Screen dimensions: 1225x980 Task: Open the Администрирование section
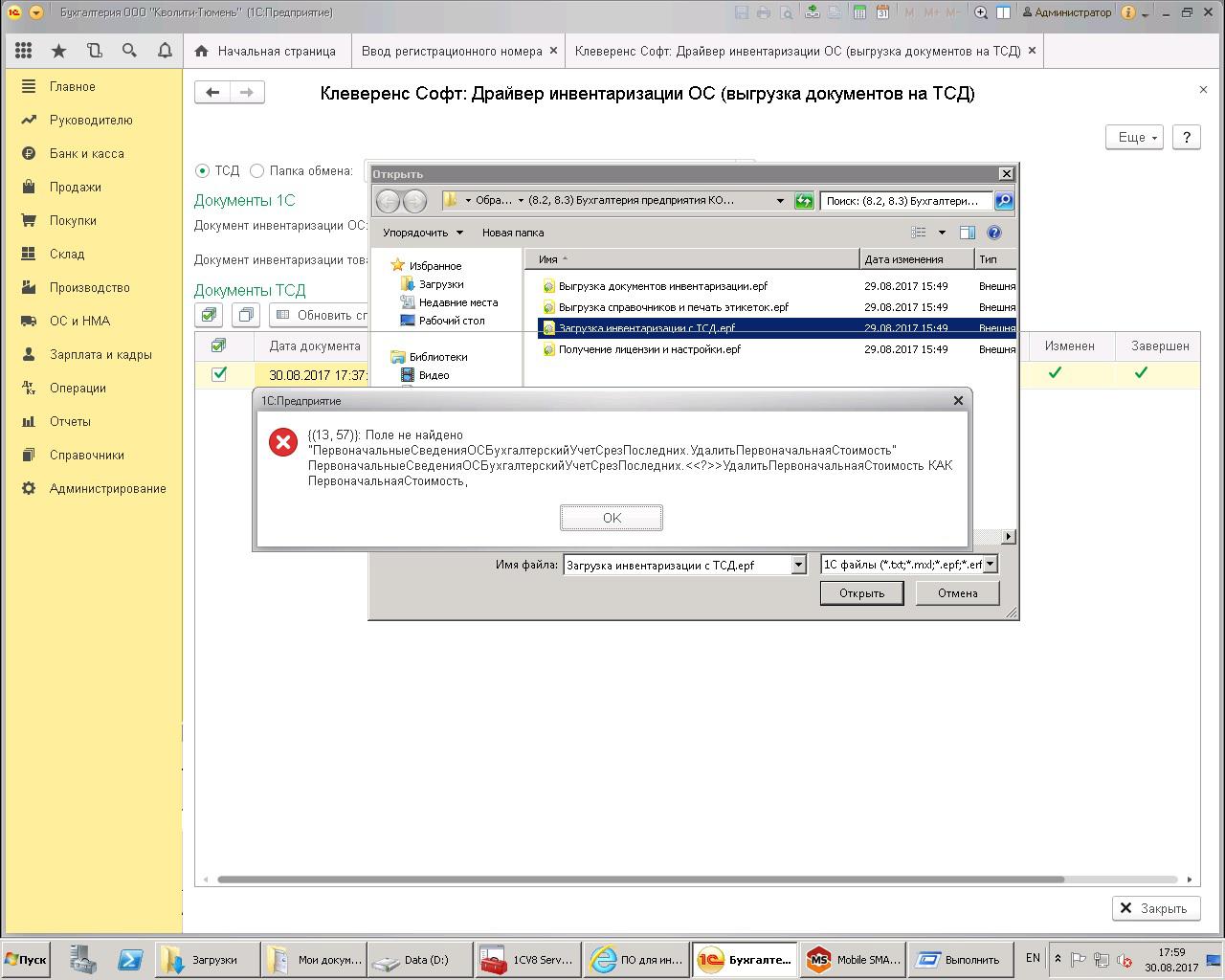click(108, 488)
